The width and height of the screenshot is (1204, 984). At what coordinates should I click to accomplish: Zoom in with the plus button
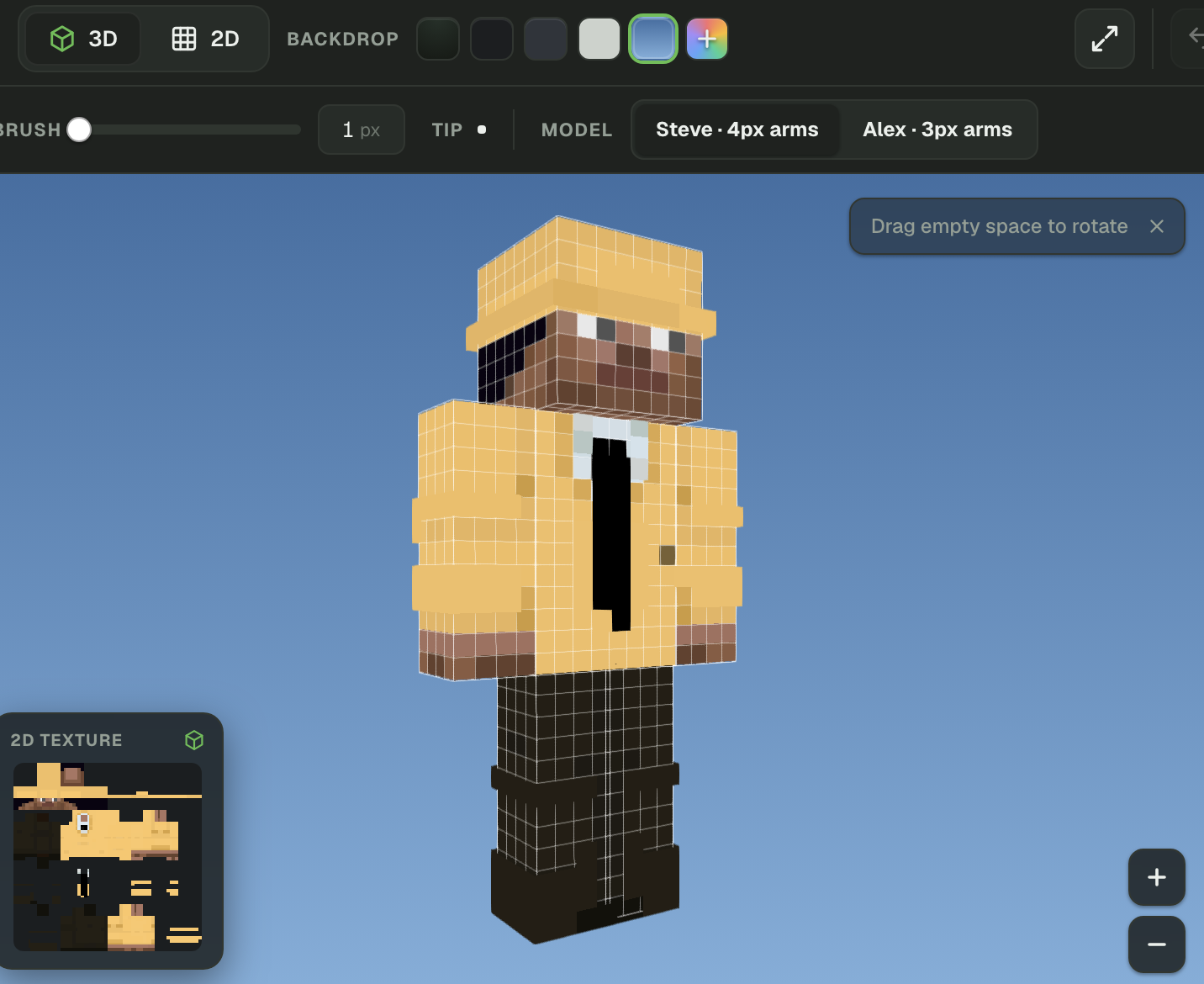pos(1157,877)
